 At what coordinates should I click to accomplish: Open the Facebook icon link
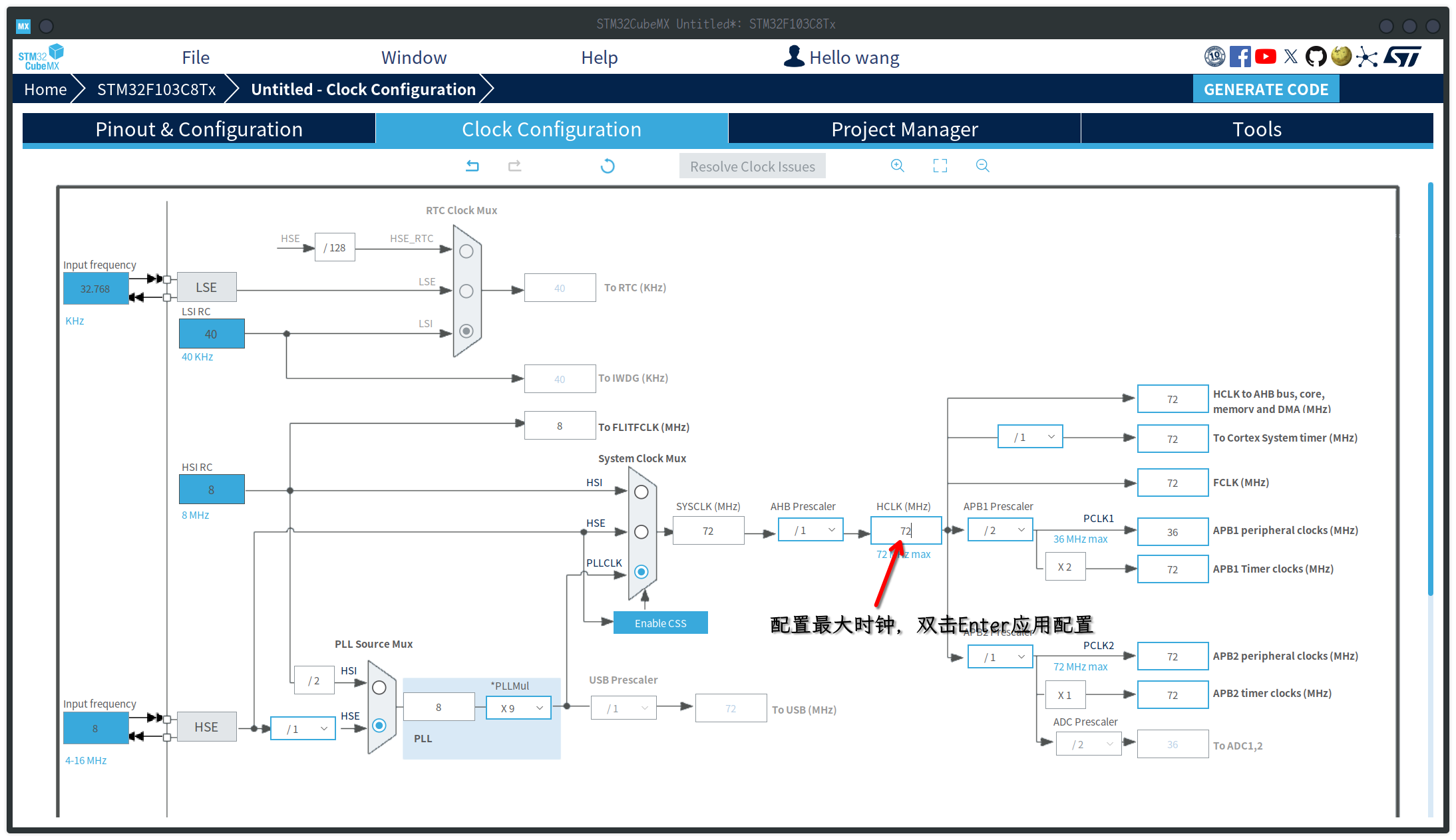pyautogui.click(x=1240, y=57)
